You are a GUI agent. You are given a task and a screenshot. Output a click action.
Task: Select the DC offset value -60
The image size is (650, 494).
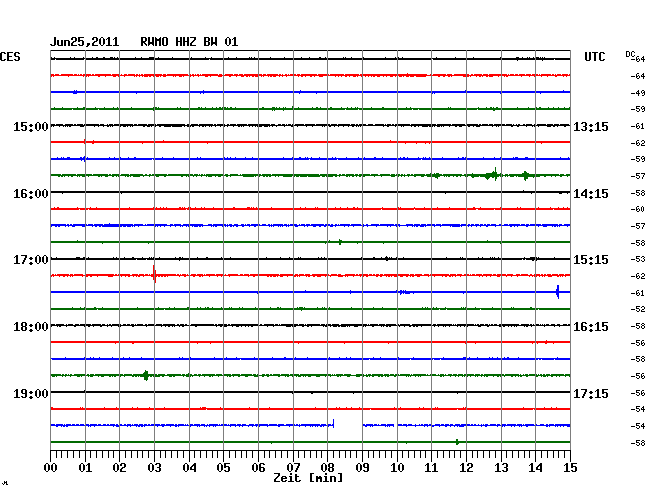638,209
